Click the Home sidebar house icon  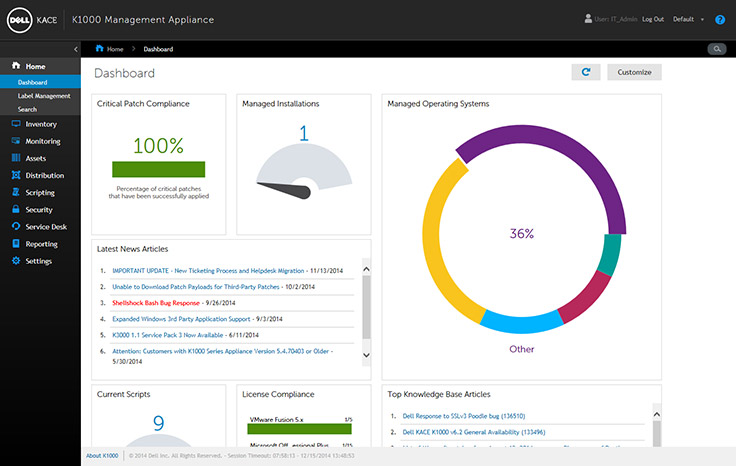point(16,66)
